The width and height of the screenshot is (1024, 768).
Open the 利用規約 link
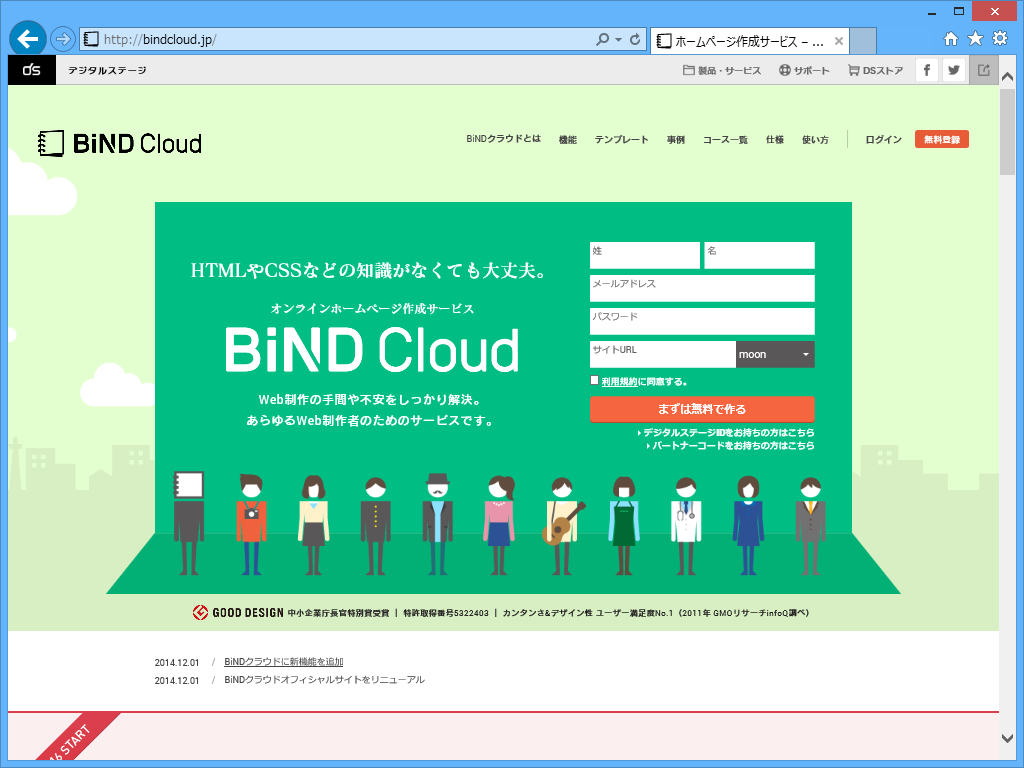(622, 380)
